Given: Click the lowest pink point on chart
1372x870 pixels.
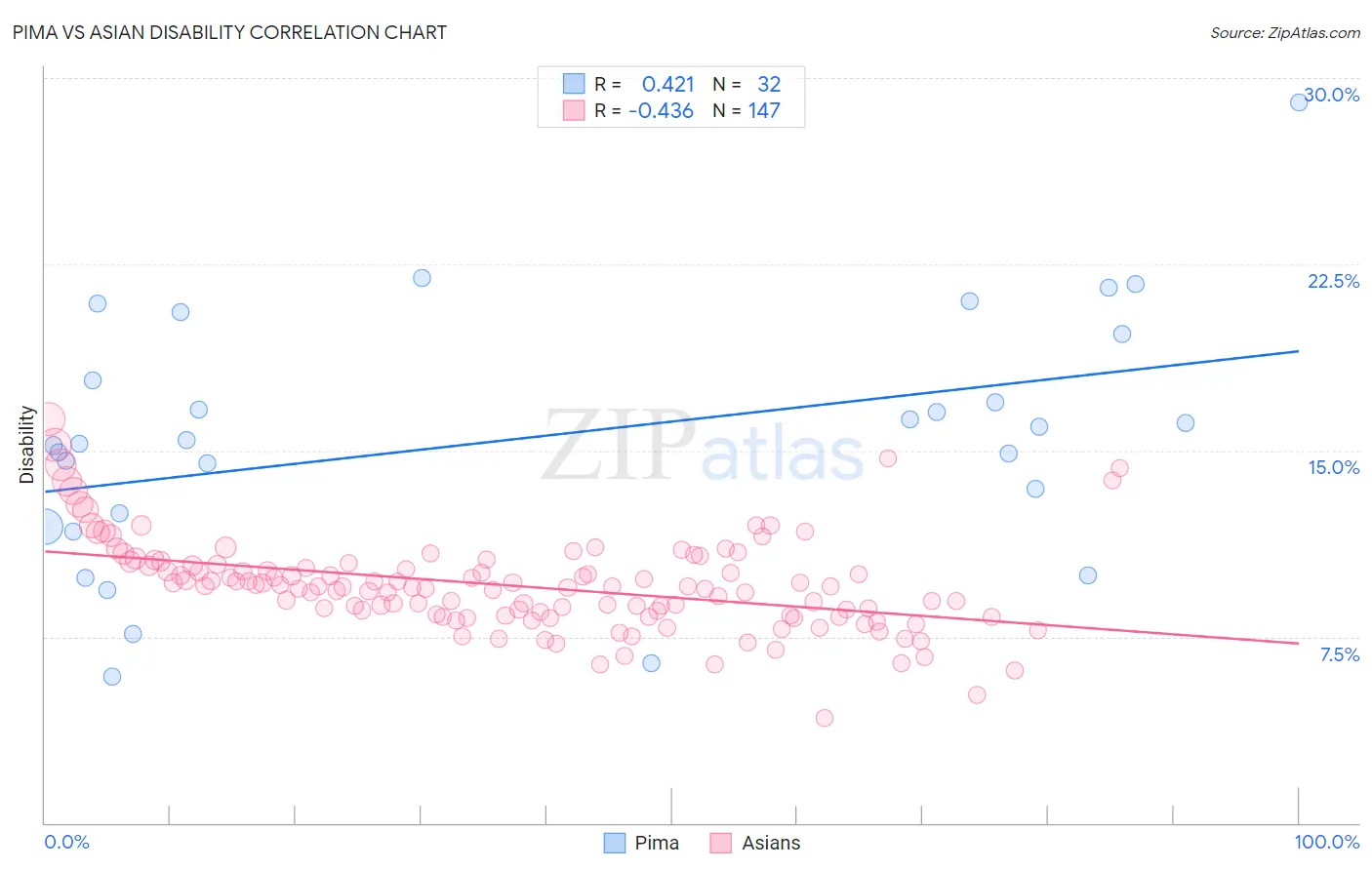Looking at the screenshot, I should [x=825, y=718].
